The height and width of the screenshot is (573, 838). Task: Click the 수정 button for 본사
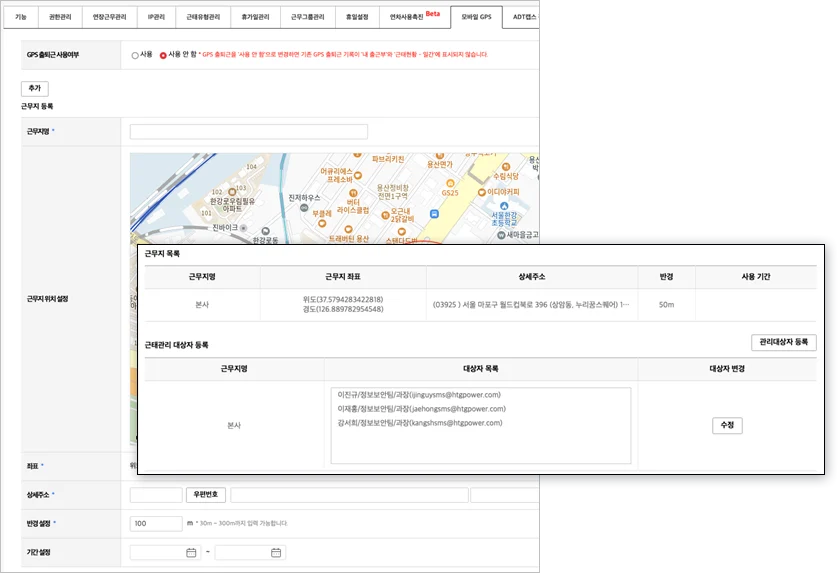[727, 425]
